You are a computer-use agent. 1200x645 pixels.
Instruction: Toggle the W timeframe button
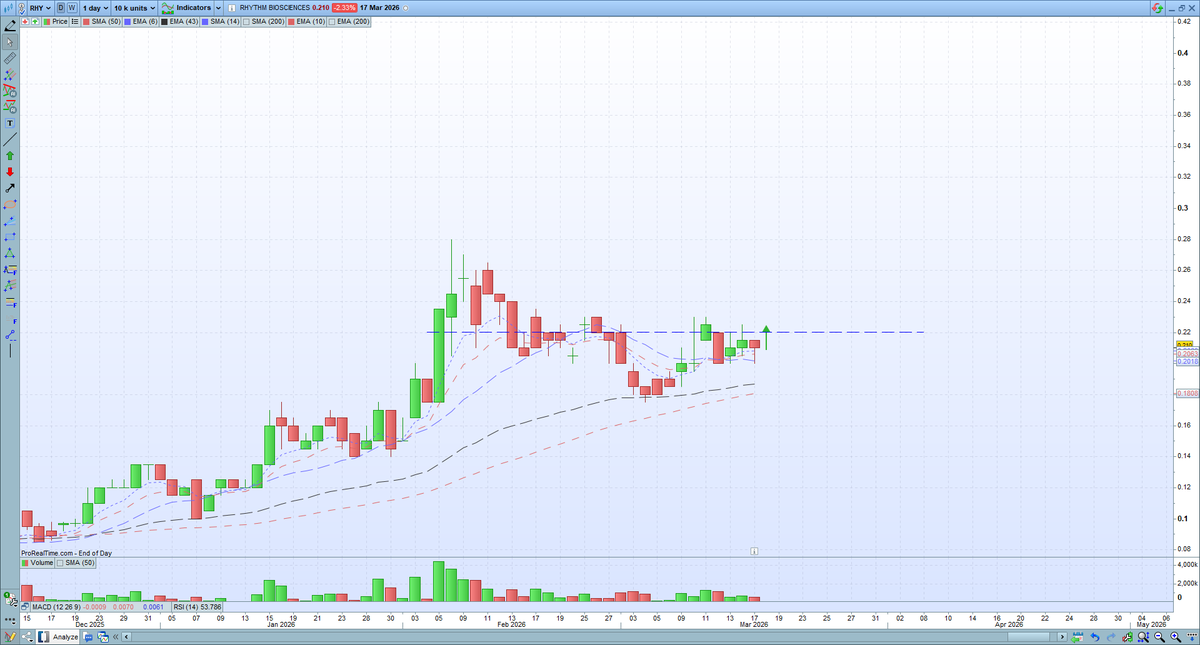[72, 8]
